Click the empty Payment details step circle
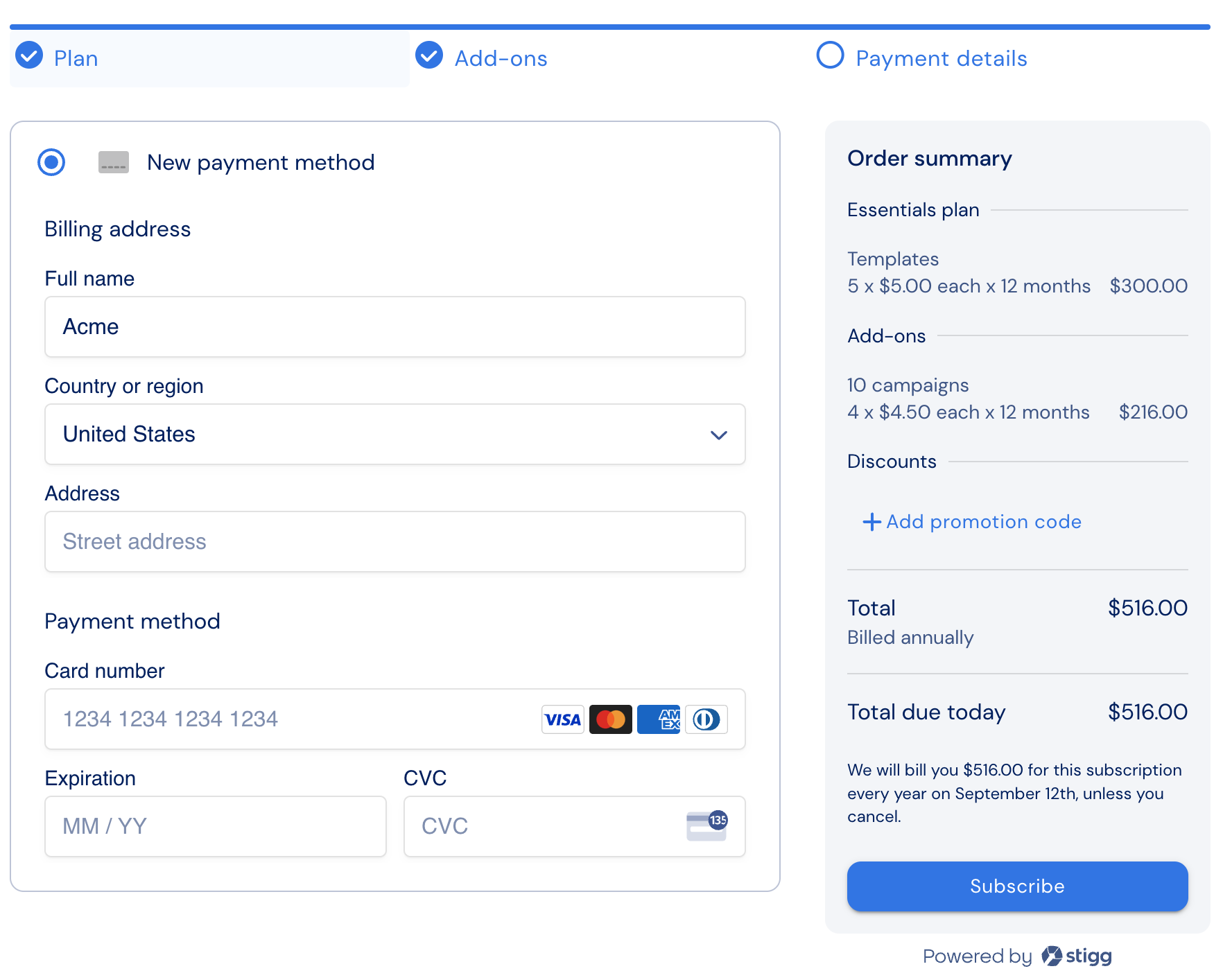The image size is (1223, 980). (x=830, y=55)
